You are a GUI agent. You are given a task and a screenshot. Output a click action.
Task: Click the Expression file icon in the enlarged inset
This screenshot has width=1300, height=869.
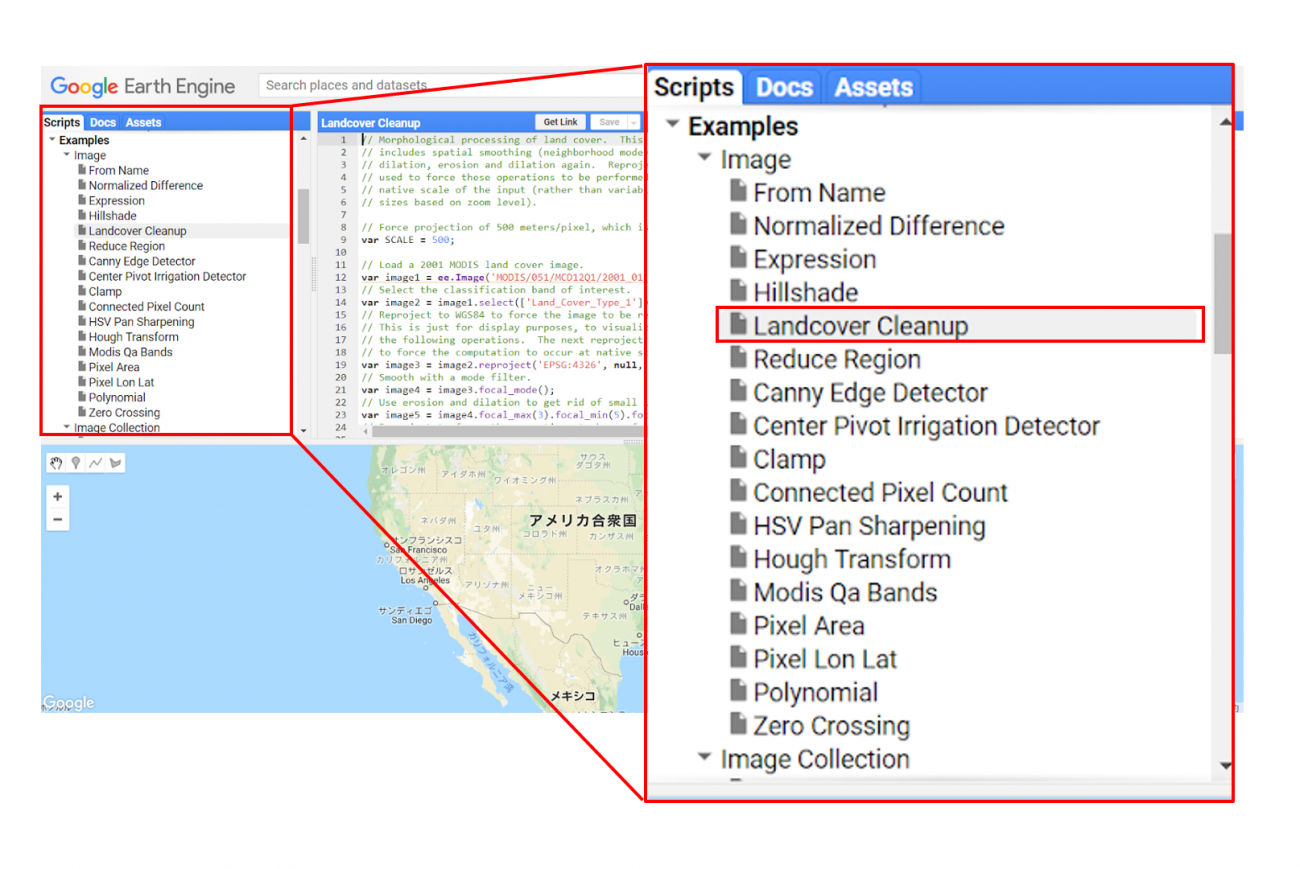738,258
